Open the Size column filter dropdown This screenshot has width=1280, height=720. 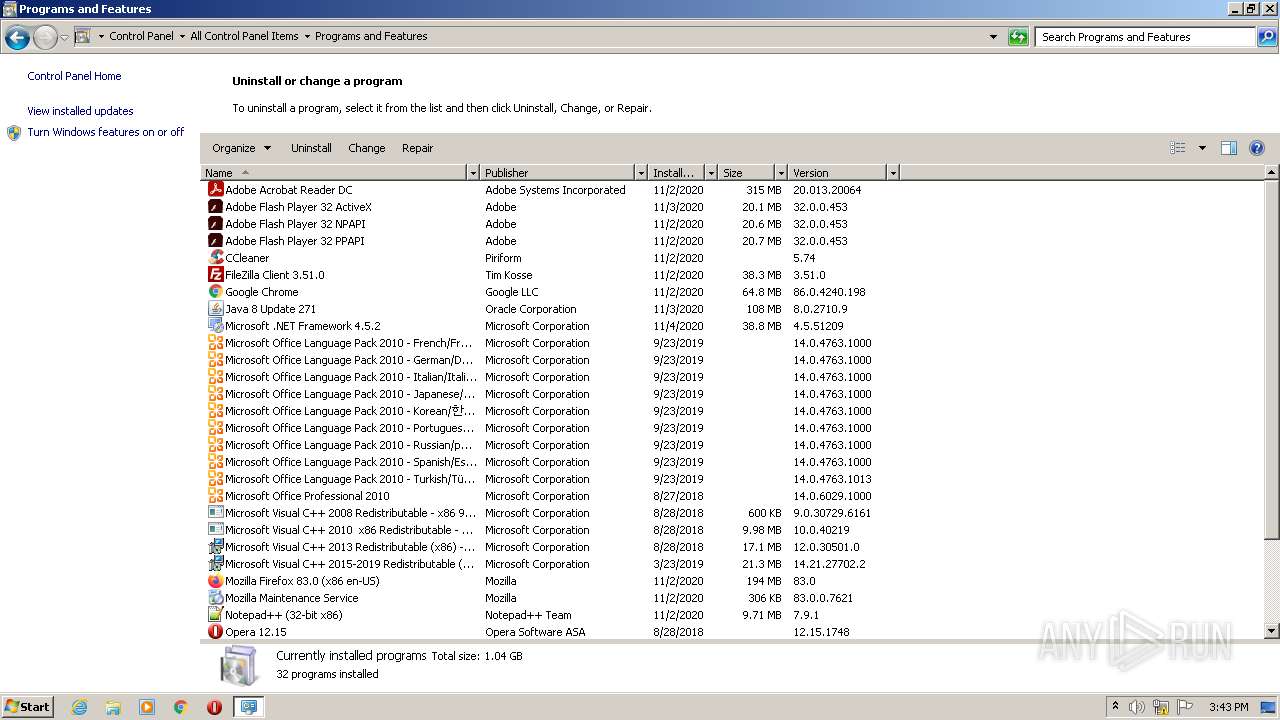coord(781,173)
